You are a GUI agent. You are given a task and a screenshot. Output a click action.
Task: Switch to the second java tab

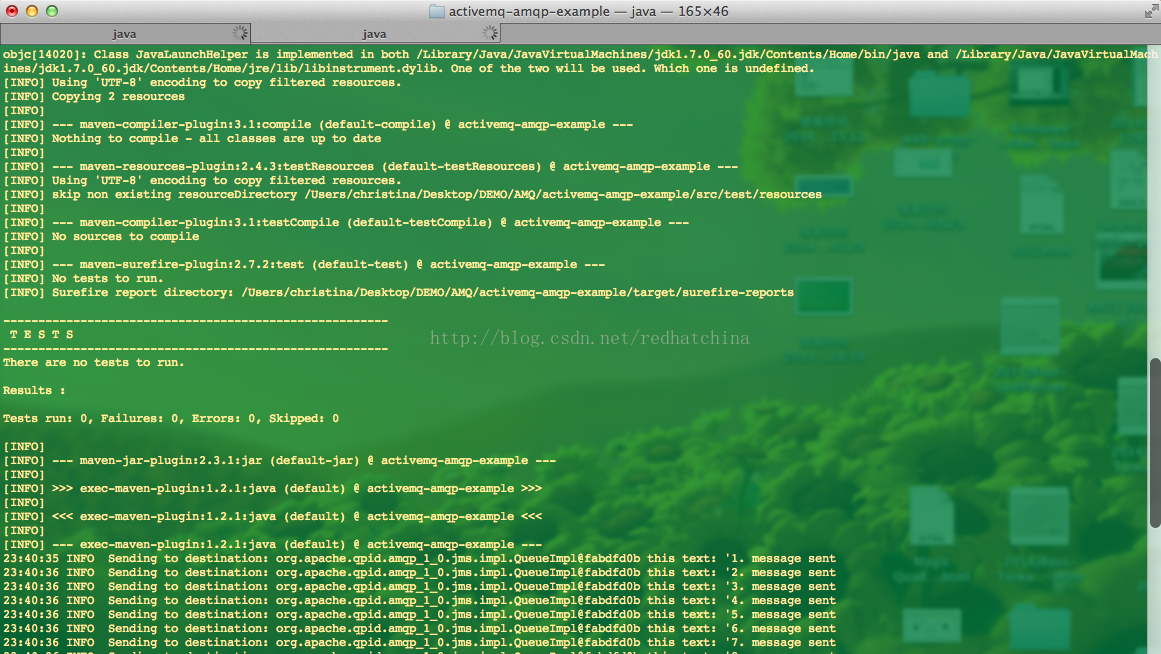(375, 34)
